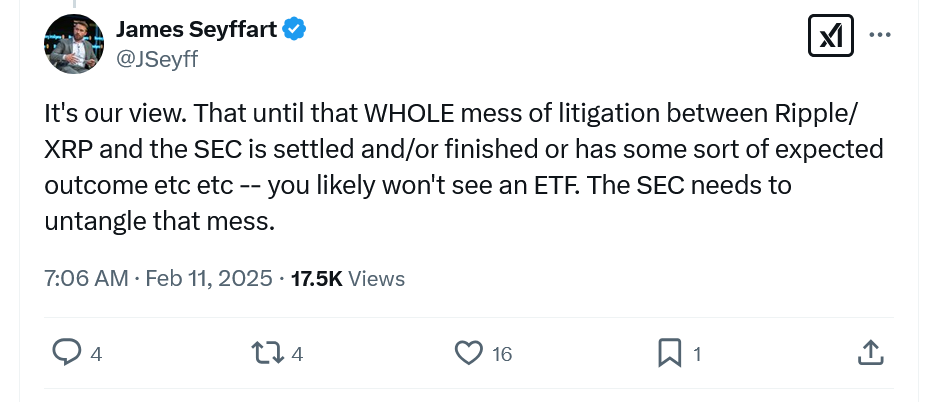Open the @JSeyff handle link
The image size is (937, 402).
157,59
